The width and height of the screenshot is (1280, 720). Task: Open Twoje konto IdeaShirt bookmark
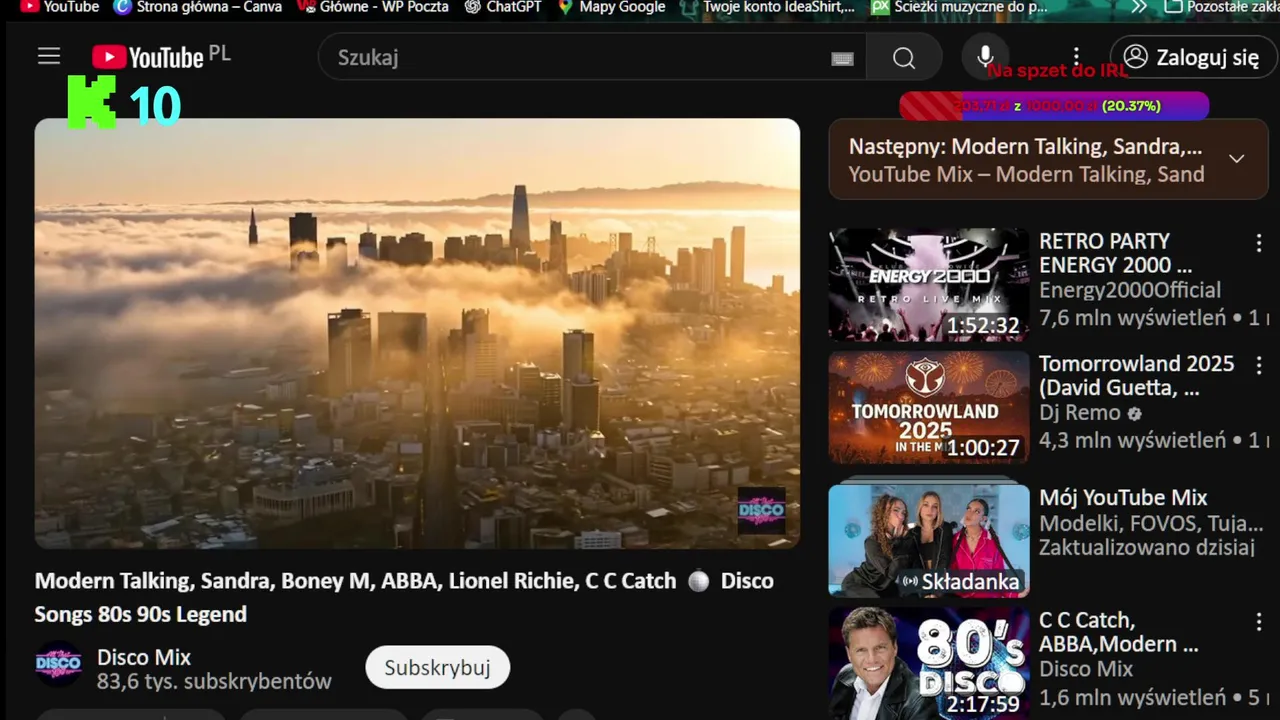pos(768,7)
